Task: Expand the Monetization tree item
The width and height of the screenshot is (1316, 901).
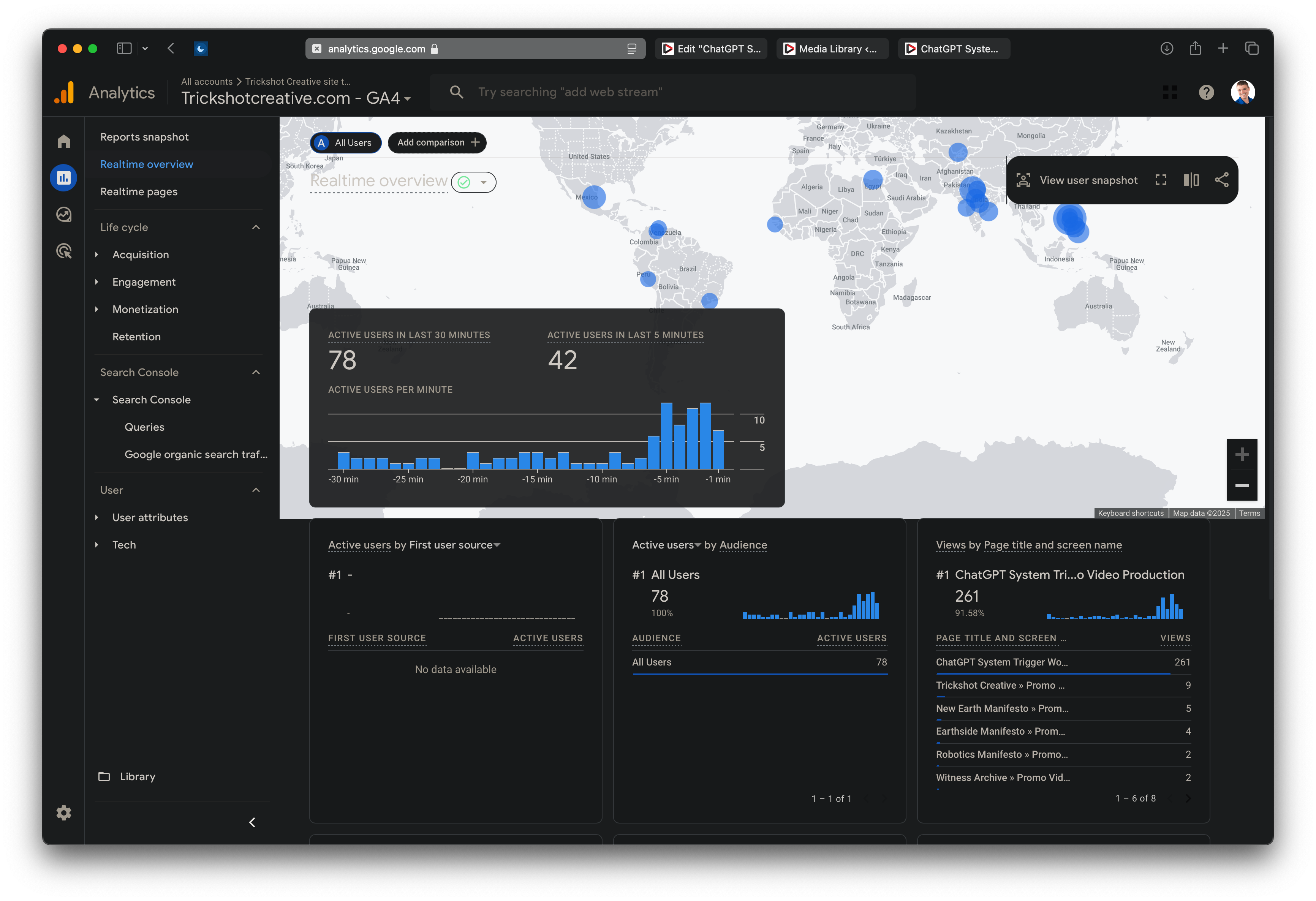Action: click(97, 309)
